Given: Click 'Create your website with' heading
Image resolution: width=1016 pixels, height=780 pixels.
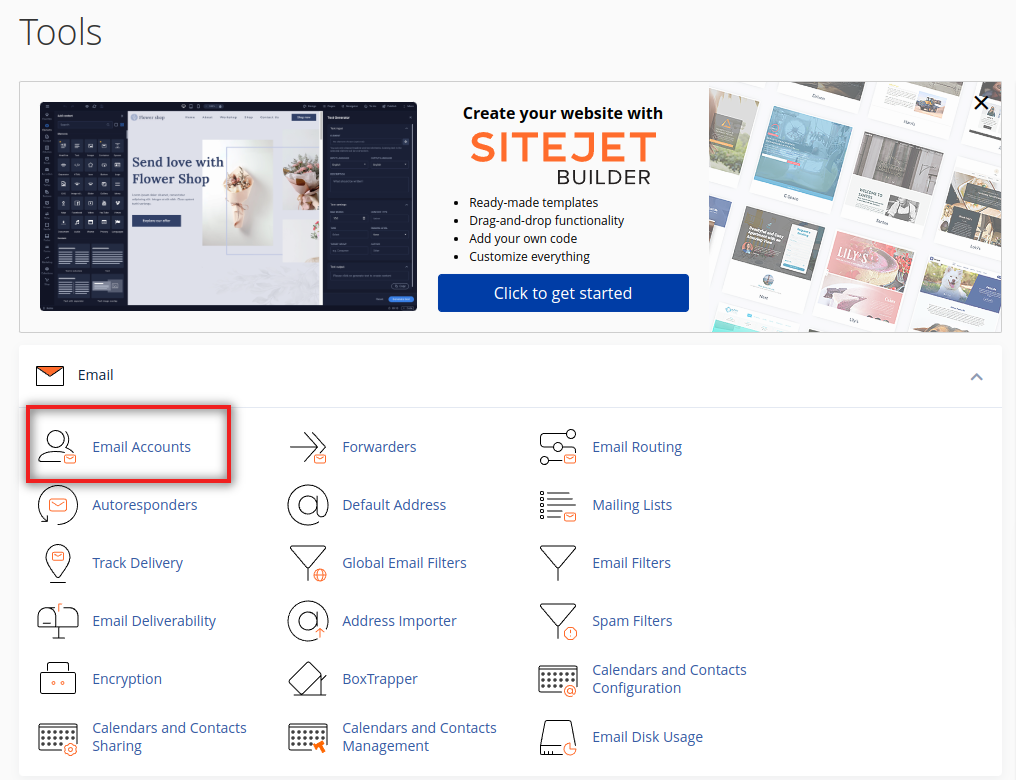Looking at the screenshot, I should pos(562,113).
